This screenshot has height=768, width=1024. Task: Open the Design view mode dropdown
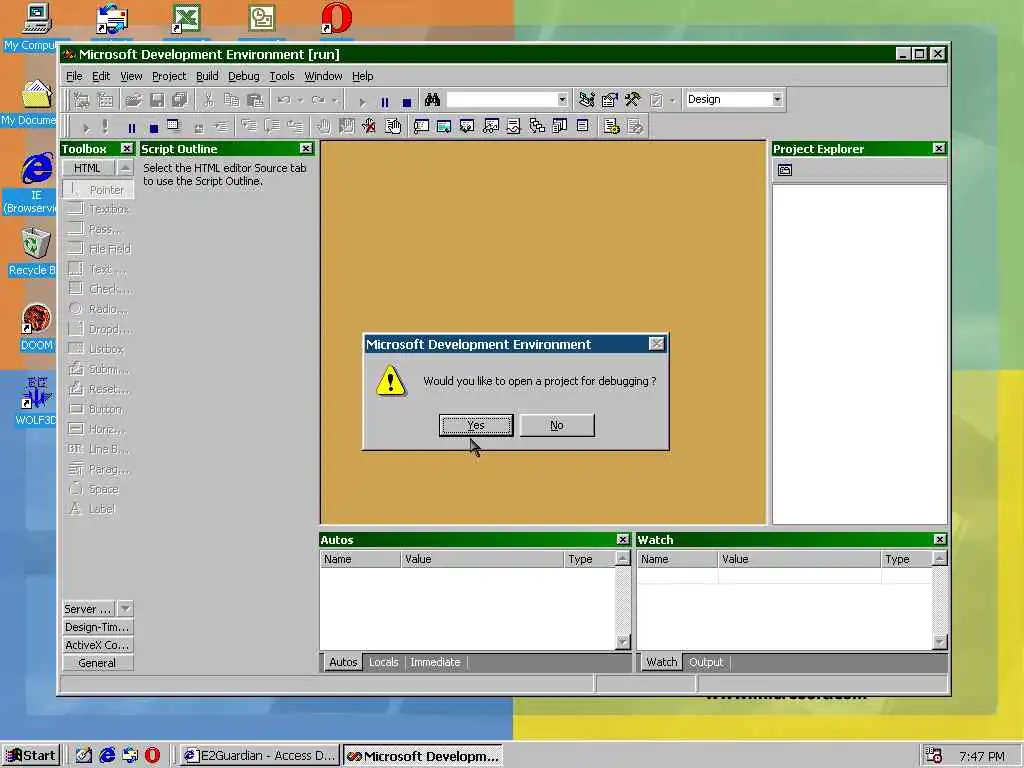point(777,99)
